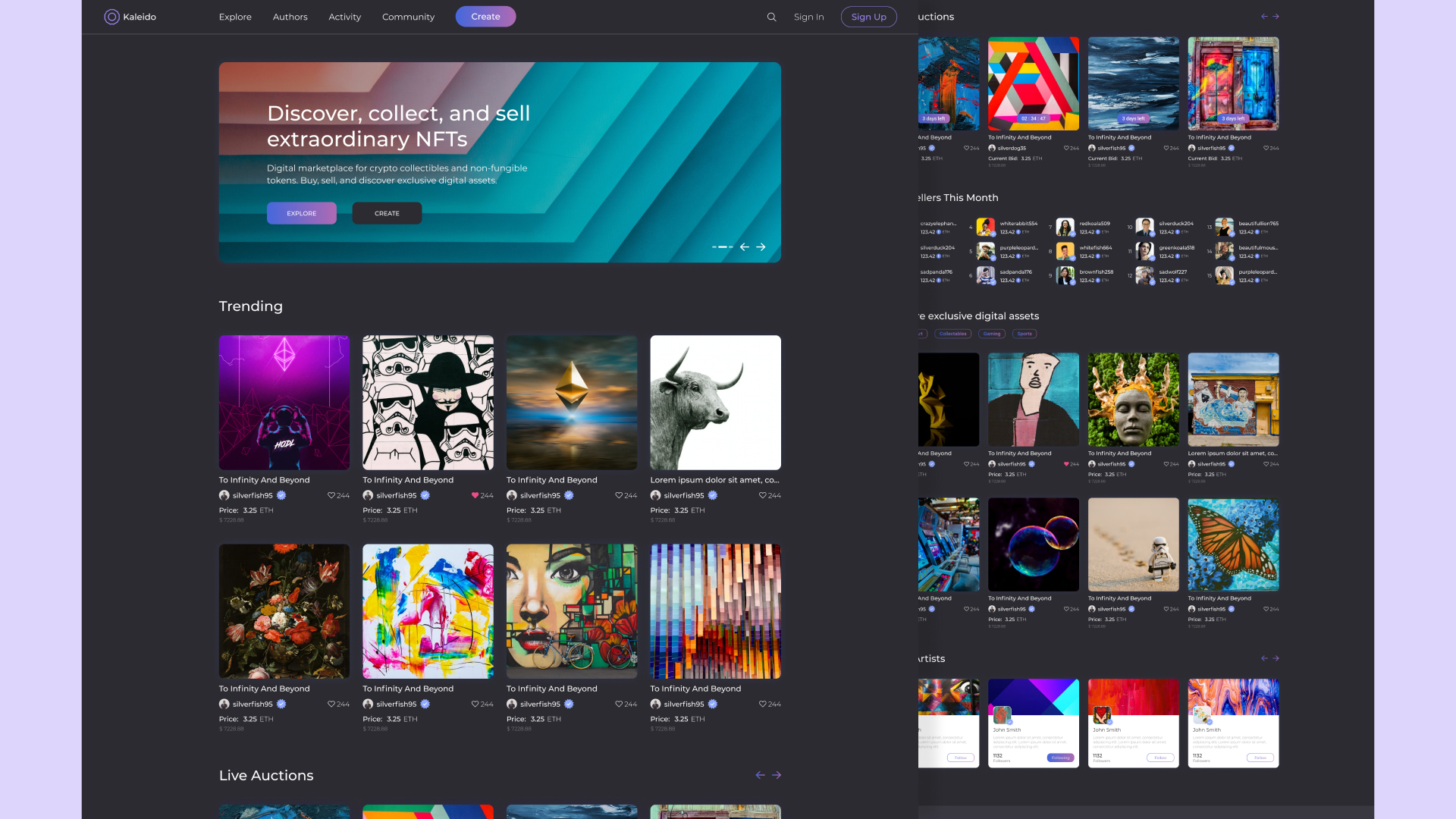Open the colorful graffiti face NFT thumbnail
The width and height of the screenshot is (1456, 819).
click(x=572, y=610)
